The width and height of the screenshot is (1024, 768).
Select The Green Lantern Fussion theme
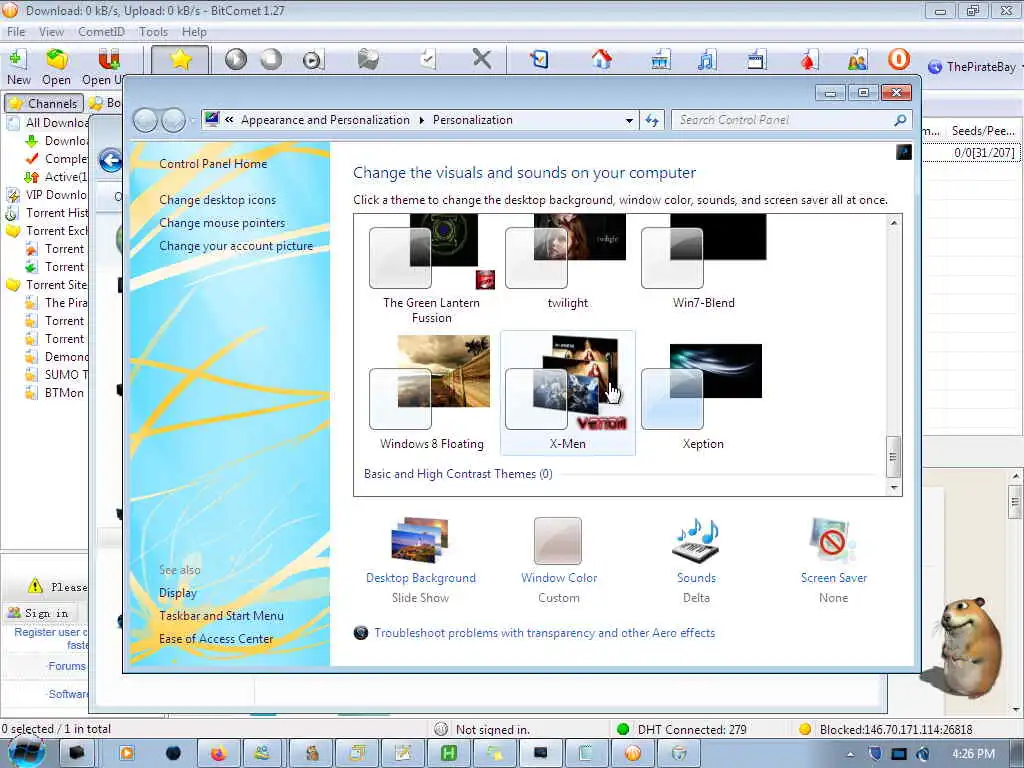432,269
